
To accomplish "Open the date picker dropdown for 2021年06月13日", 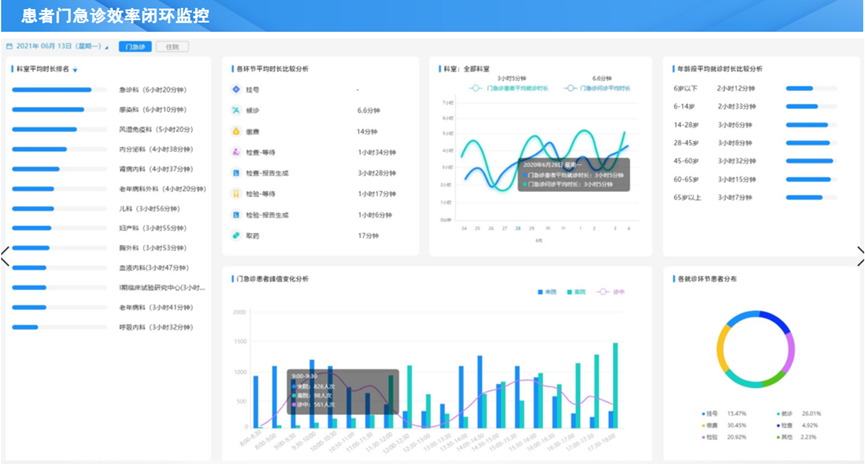I will [107, 47].
